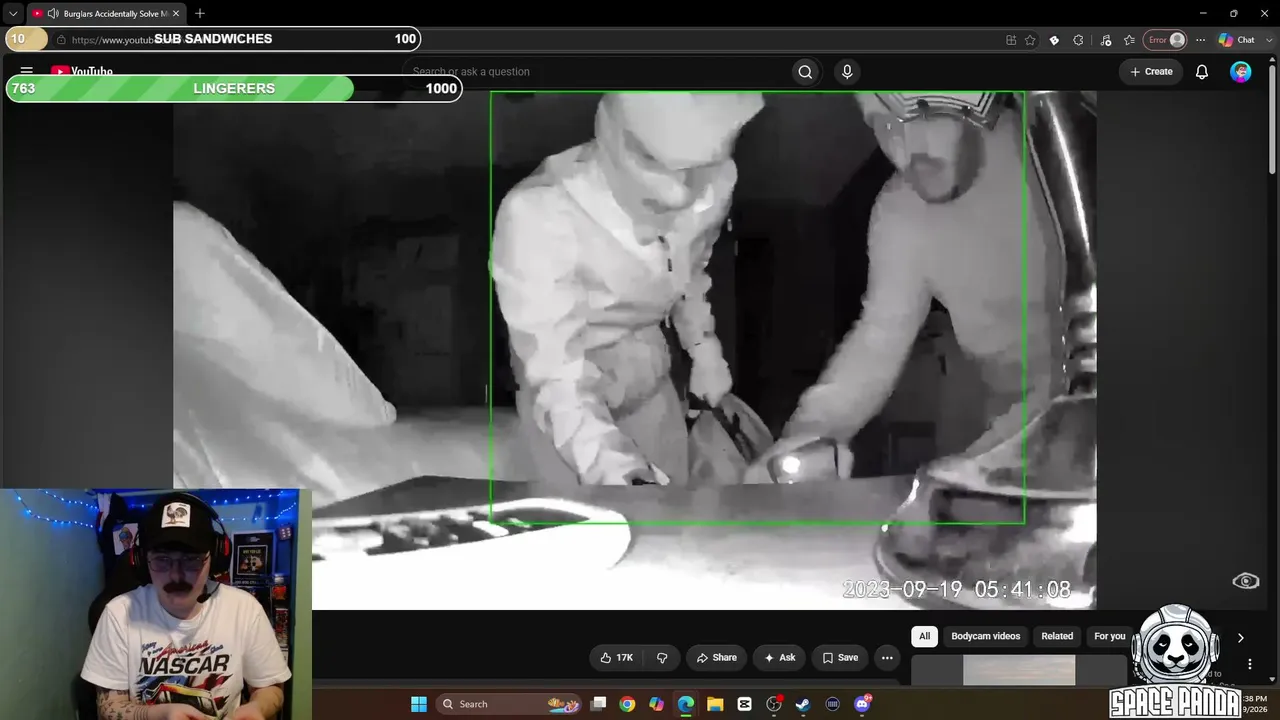1280x720 pixels.
Task: Open the split screen icon in address bar
Action: click(1011, 40)
